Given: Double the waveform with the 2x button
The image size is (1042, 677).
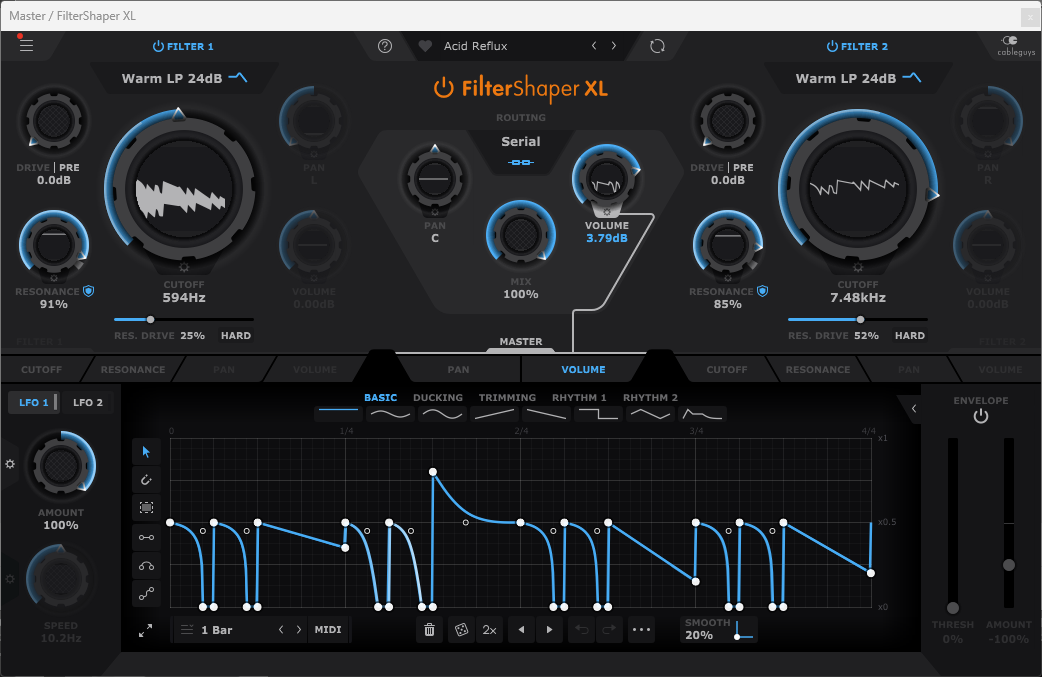Looking at the screenshot, I should [490, 630].
